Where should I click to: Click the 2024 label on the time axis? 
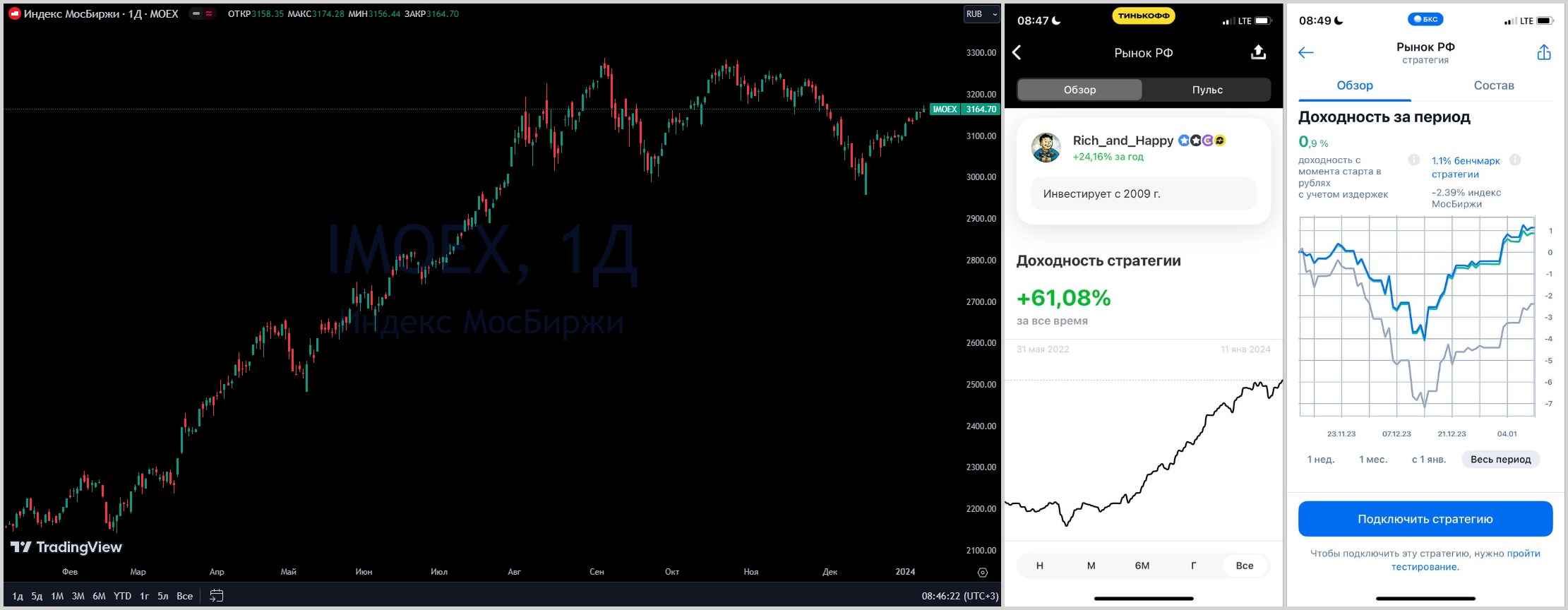click(x=905, y=572)
